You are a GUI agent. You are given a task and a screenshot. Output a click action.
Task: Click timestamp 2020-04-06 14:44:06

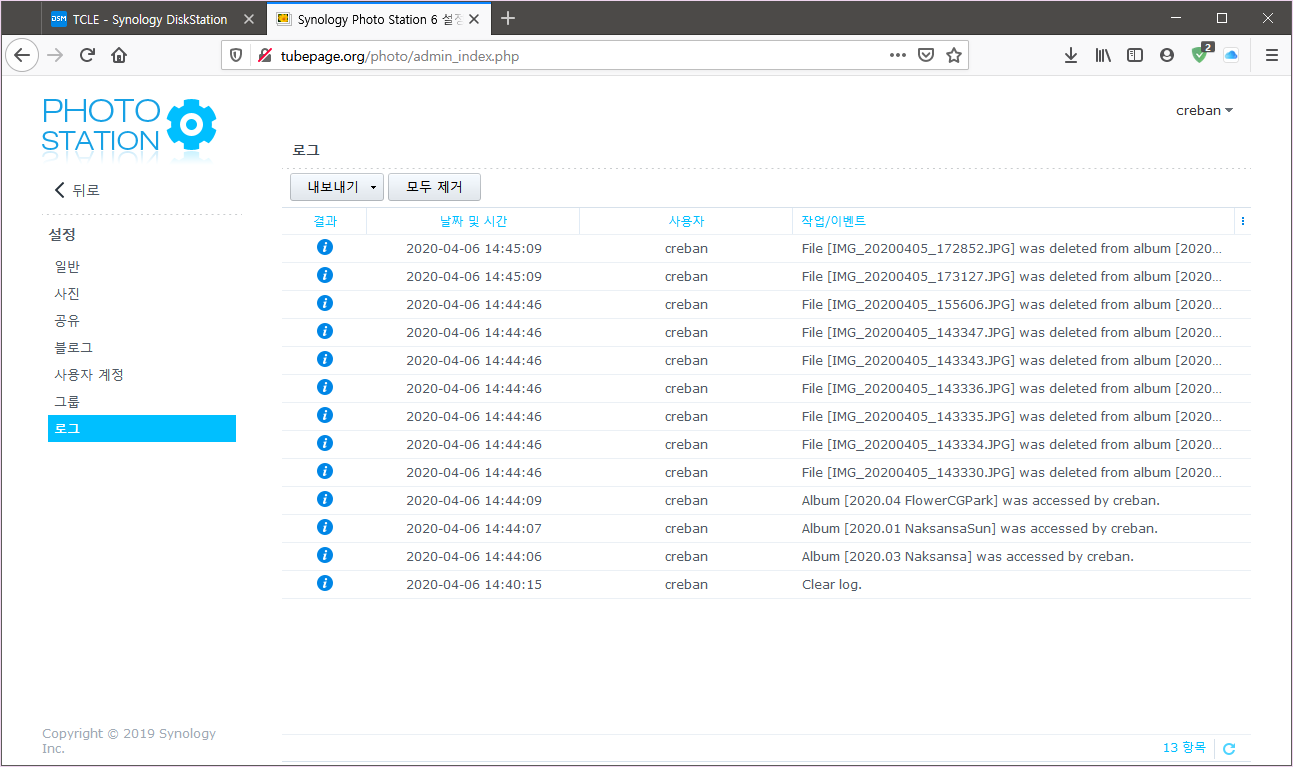[x=473, y=556]
